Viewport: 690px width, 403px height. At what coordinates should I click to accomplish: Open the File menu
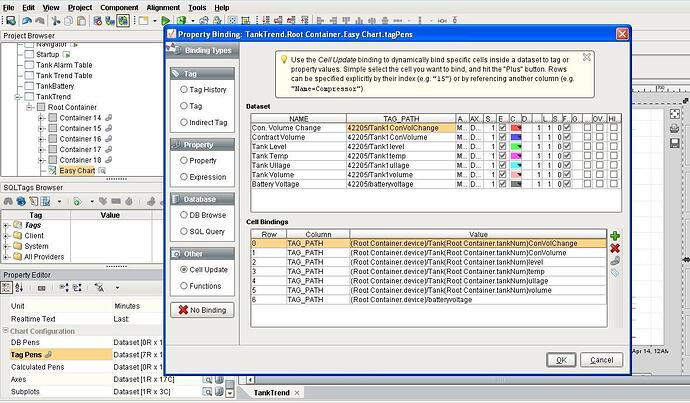point(8,7)
